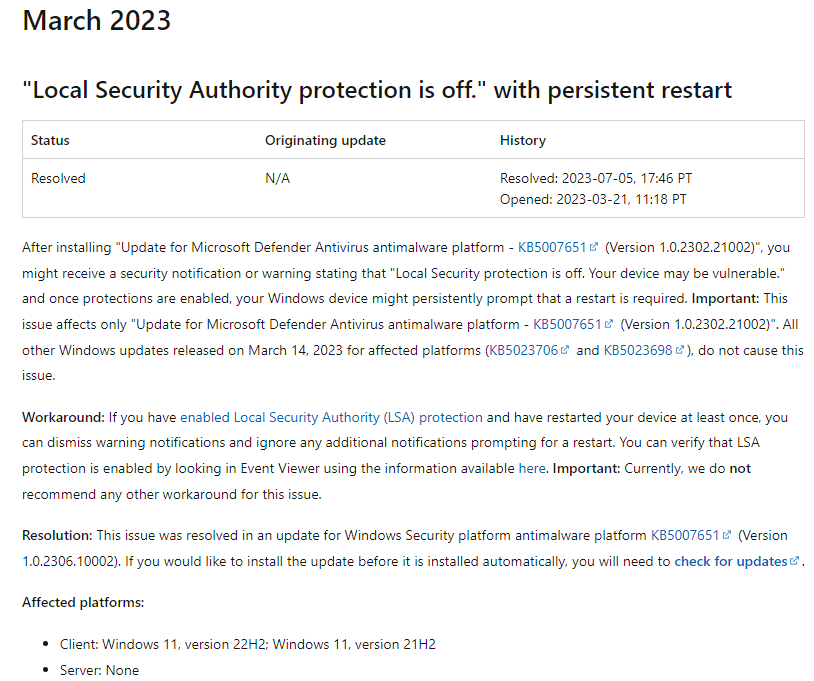Open 'enabled Local Security Authority (LSA) protection' link

pyautogui.click(x=331, y=417)
